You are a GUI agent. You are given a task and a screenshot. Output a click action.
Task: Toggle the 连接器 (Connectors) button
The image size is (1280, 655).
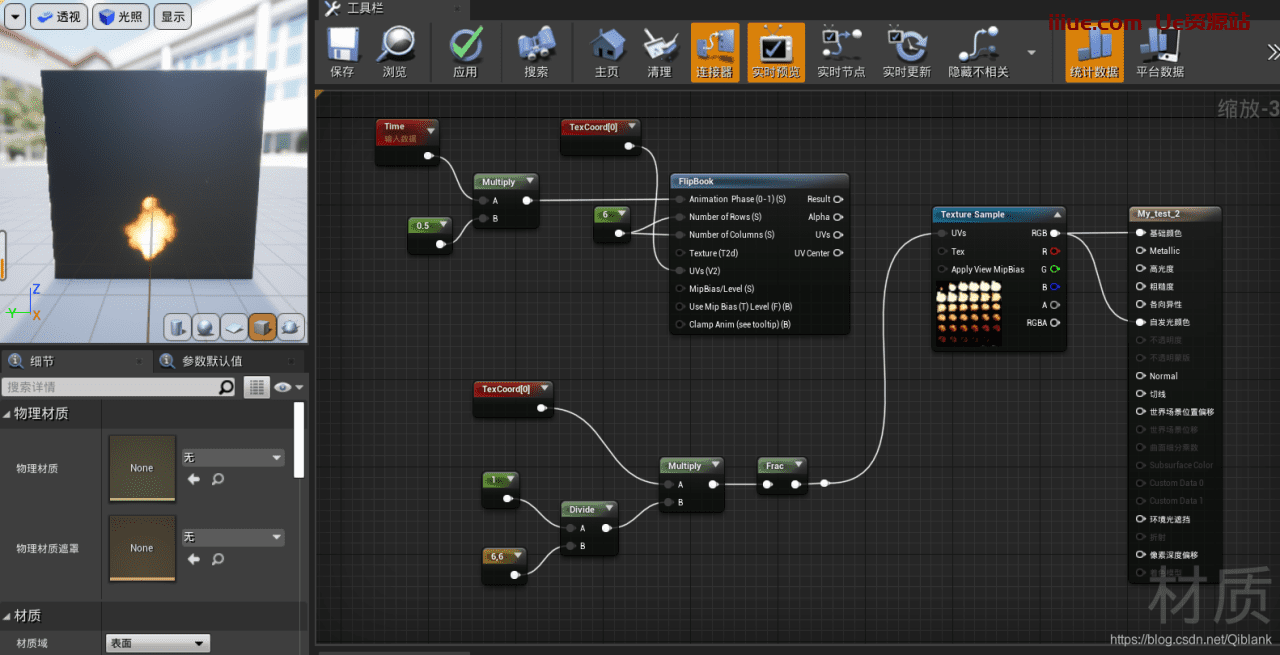(714, 52)
